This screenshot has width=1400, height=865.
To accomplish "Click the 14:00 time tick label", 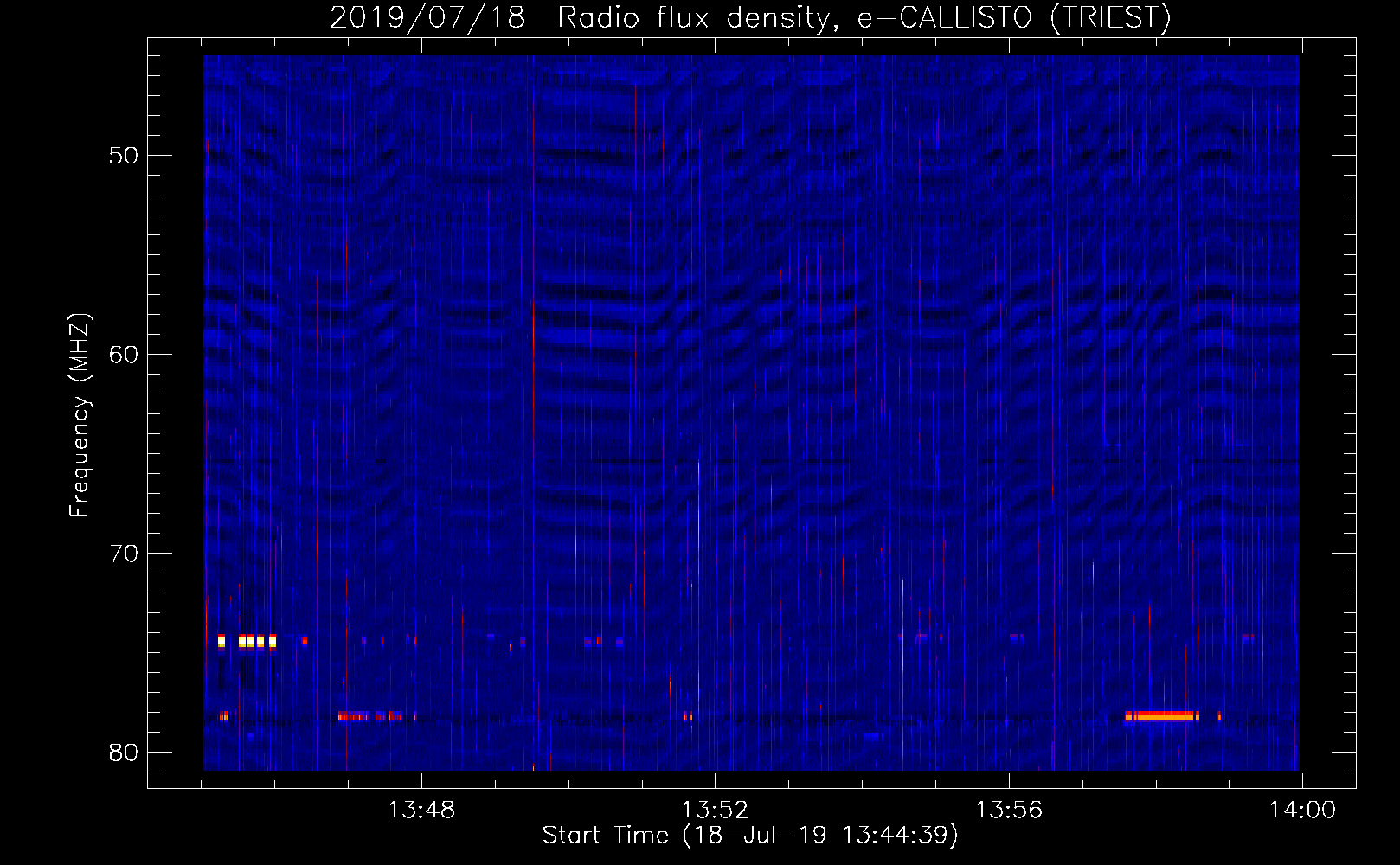I will tap(1302, 811).
